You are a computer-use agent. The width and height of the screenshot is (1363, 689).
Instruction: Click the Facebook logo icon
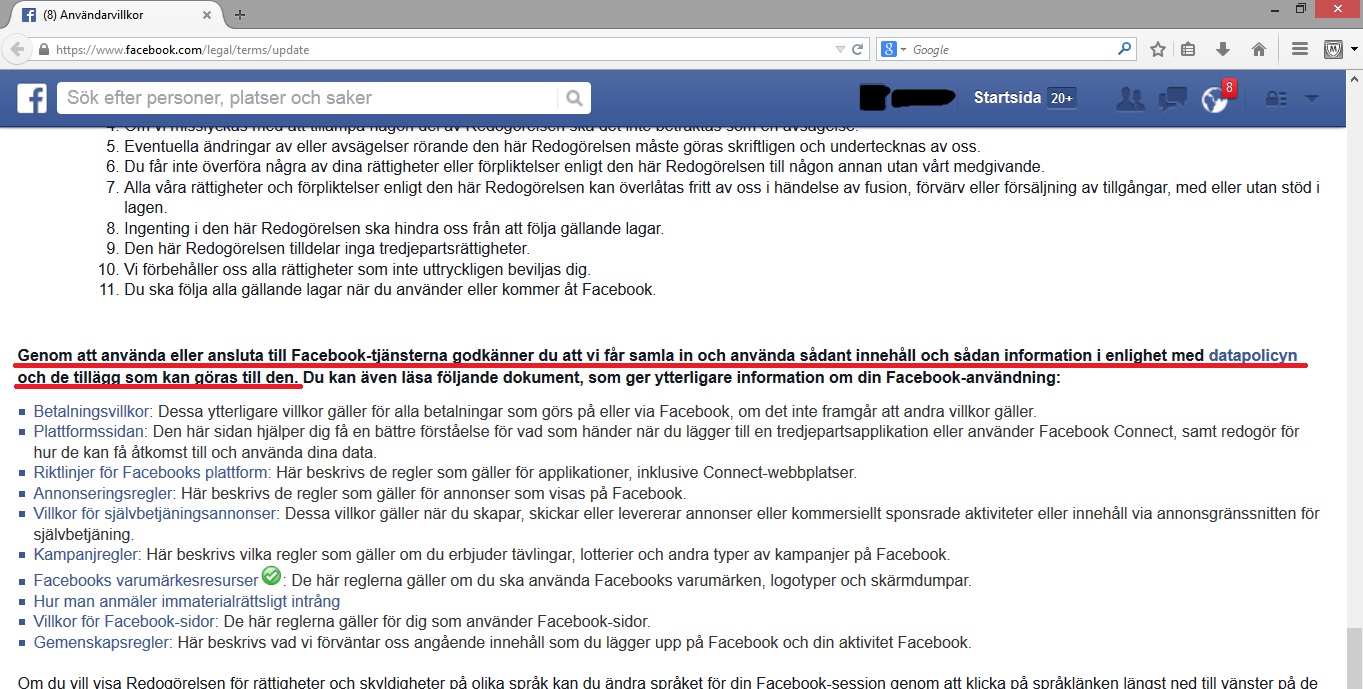pyautogui.click(x=32, y=98)
